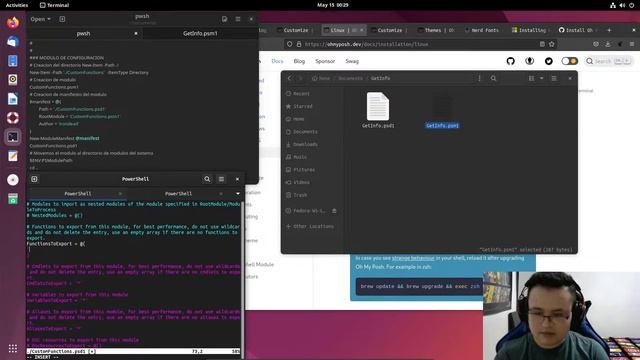
Task: Select the GetInfo.psd1 file
Action: pos(378,110)
